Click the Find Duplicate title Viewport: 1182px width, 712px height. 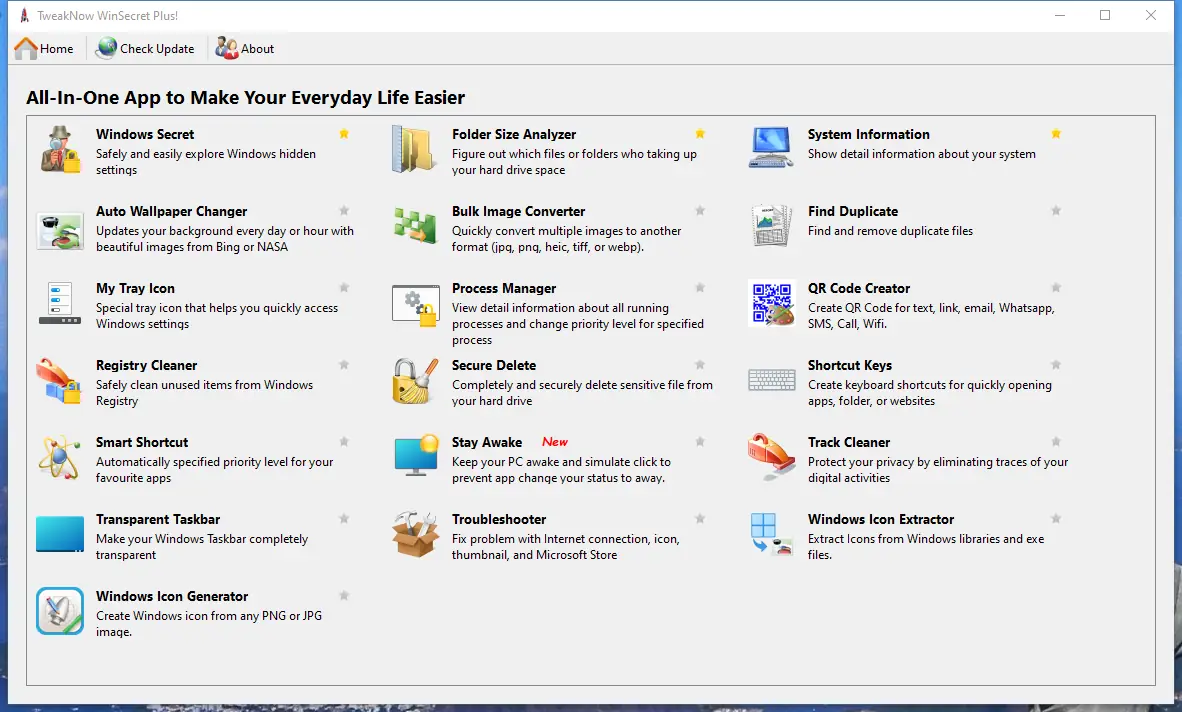853,211
